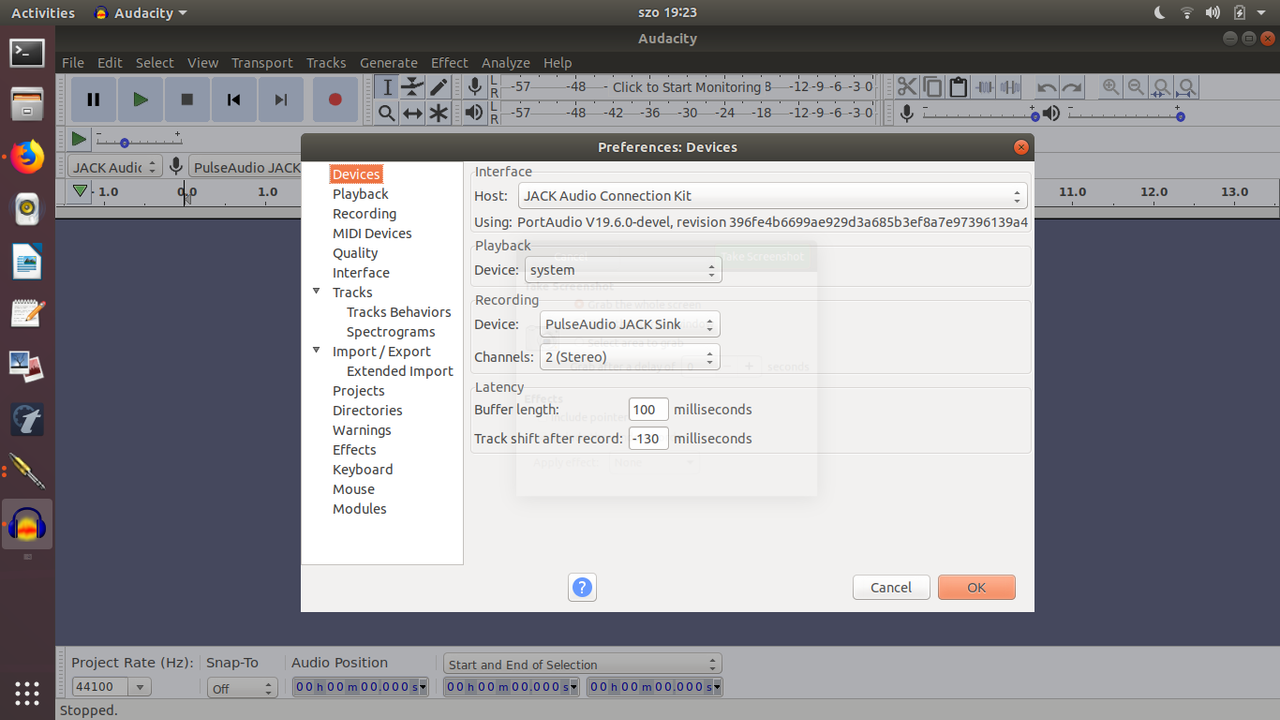Click the Buffer length input field
Image resolution: width=1280 pixels, height=720 pixels.
[x=648, y=409]
